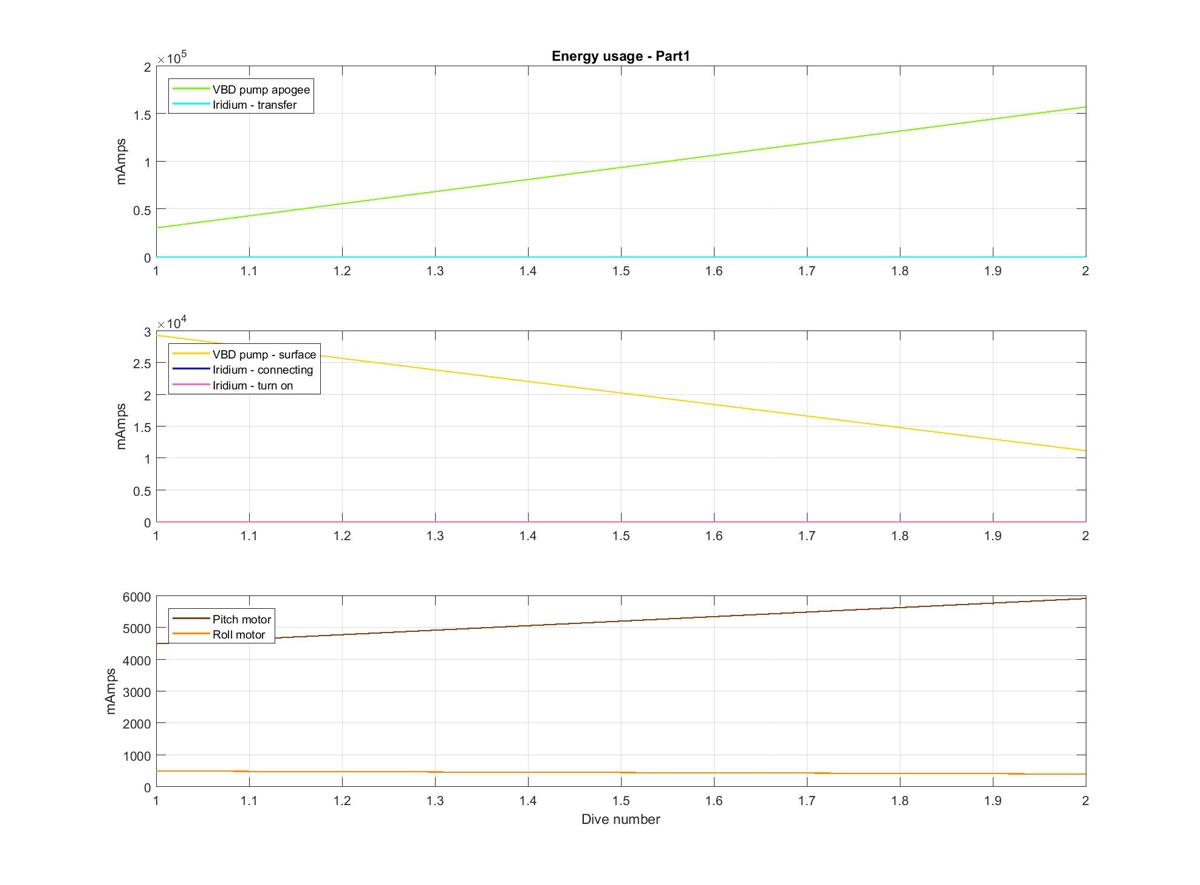
Task: Click the green swatch beside 'VBD pump apogee'
Action: click(x=191, y=89)
